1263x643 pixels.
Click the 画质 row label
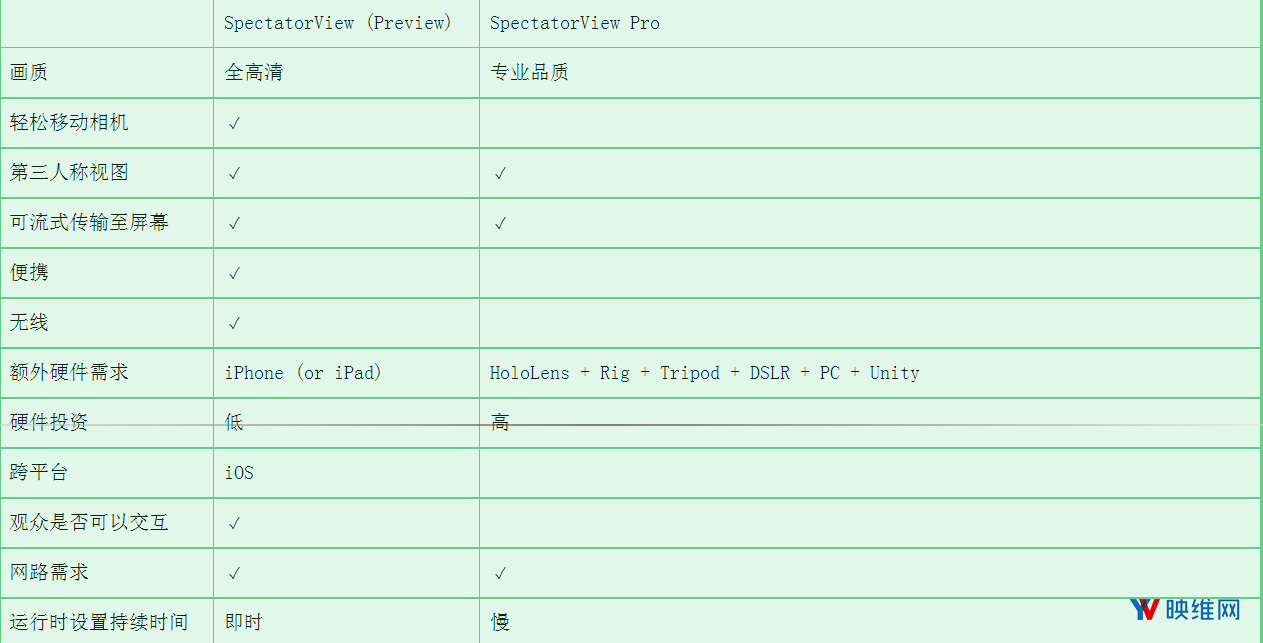pos(29,73)
